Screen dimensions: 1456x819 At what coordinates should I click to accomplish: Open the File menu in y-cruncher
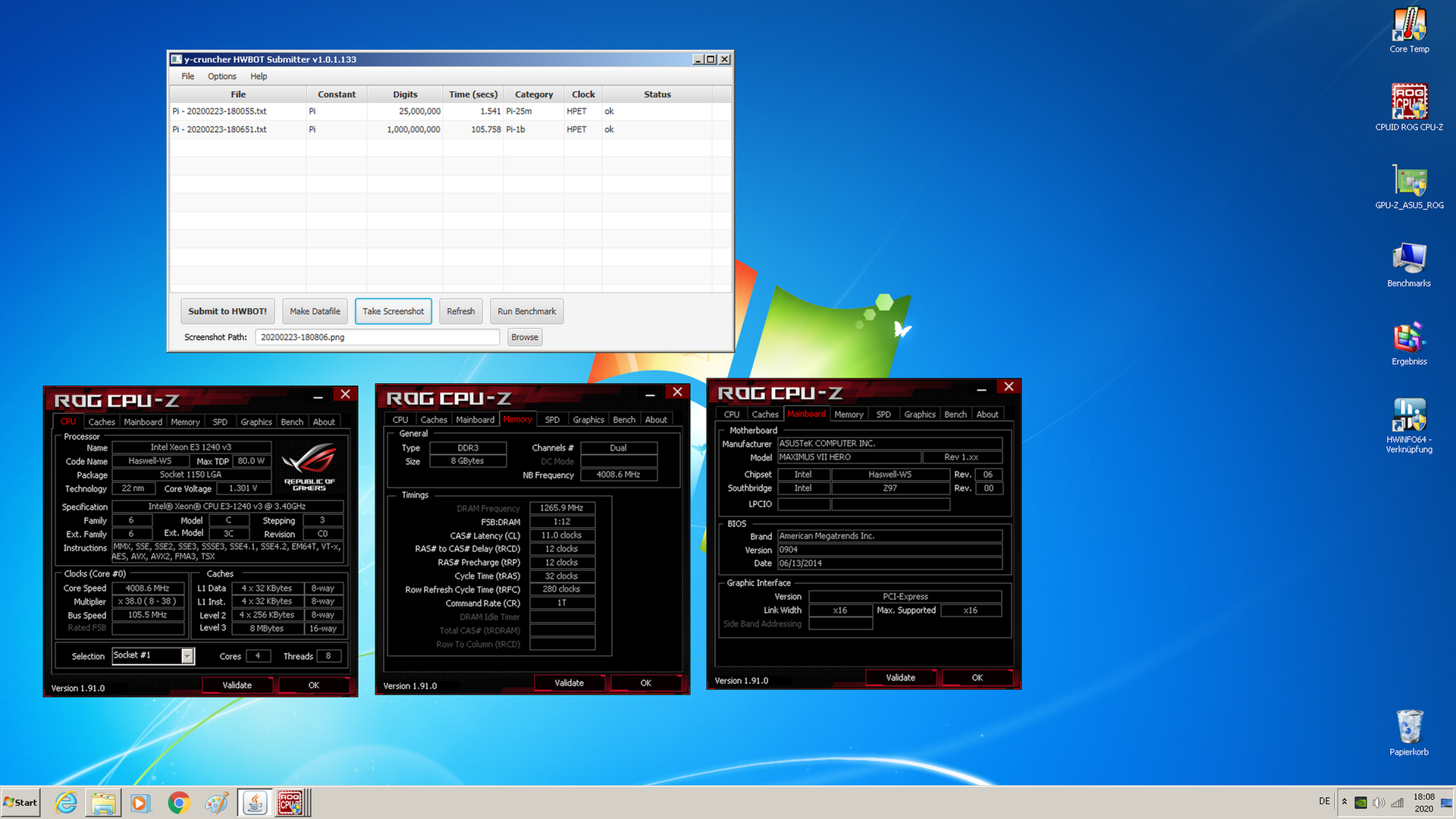pos(187,76)
